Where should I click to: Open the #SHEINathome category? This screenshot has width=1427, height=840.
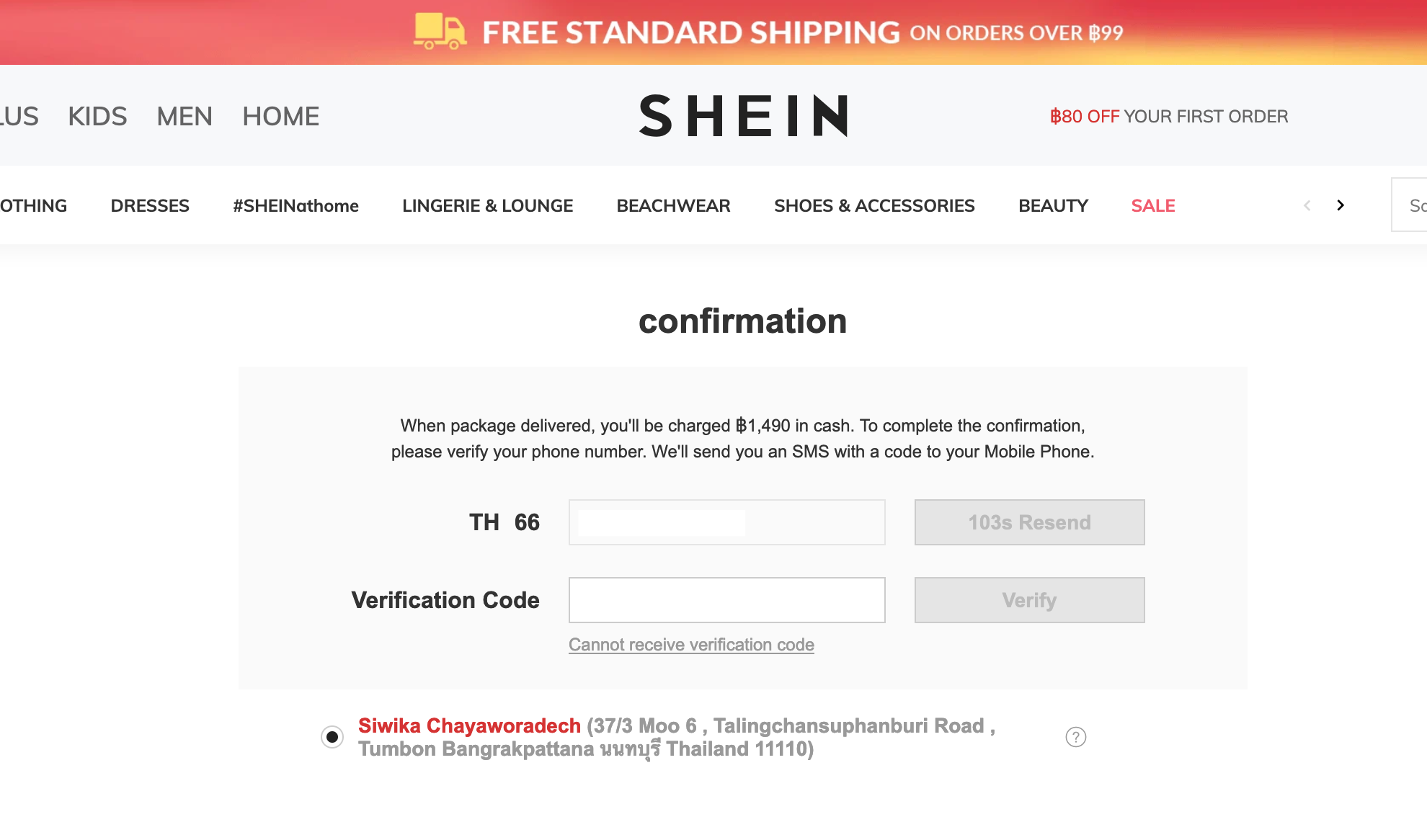pyautogui.click(x=295, y=205)
